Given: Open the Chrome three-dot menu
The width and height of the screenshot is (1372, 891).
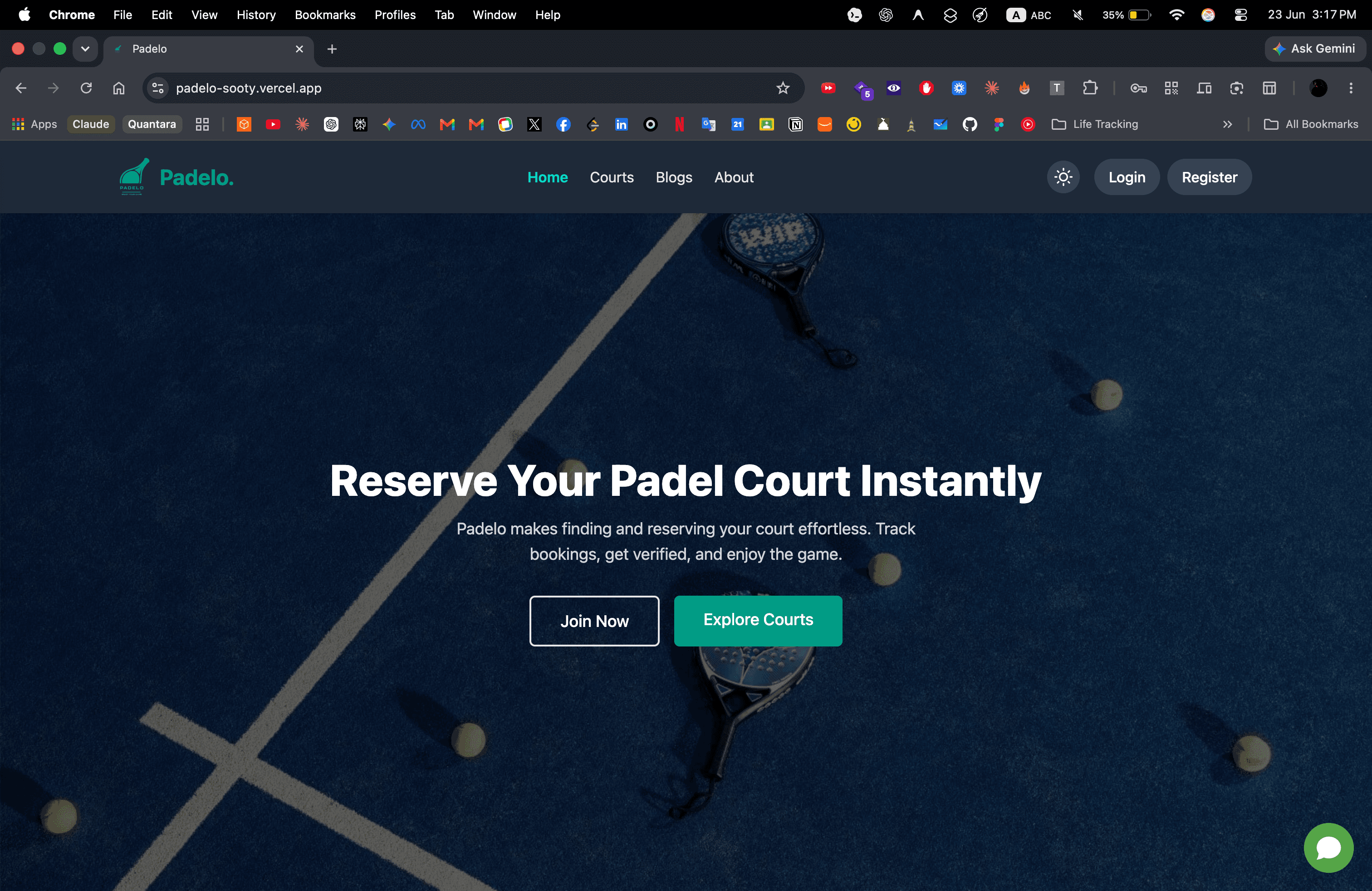Looking at the screenshot, I should [1351, 88].
